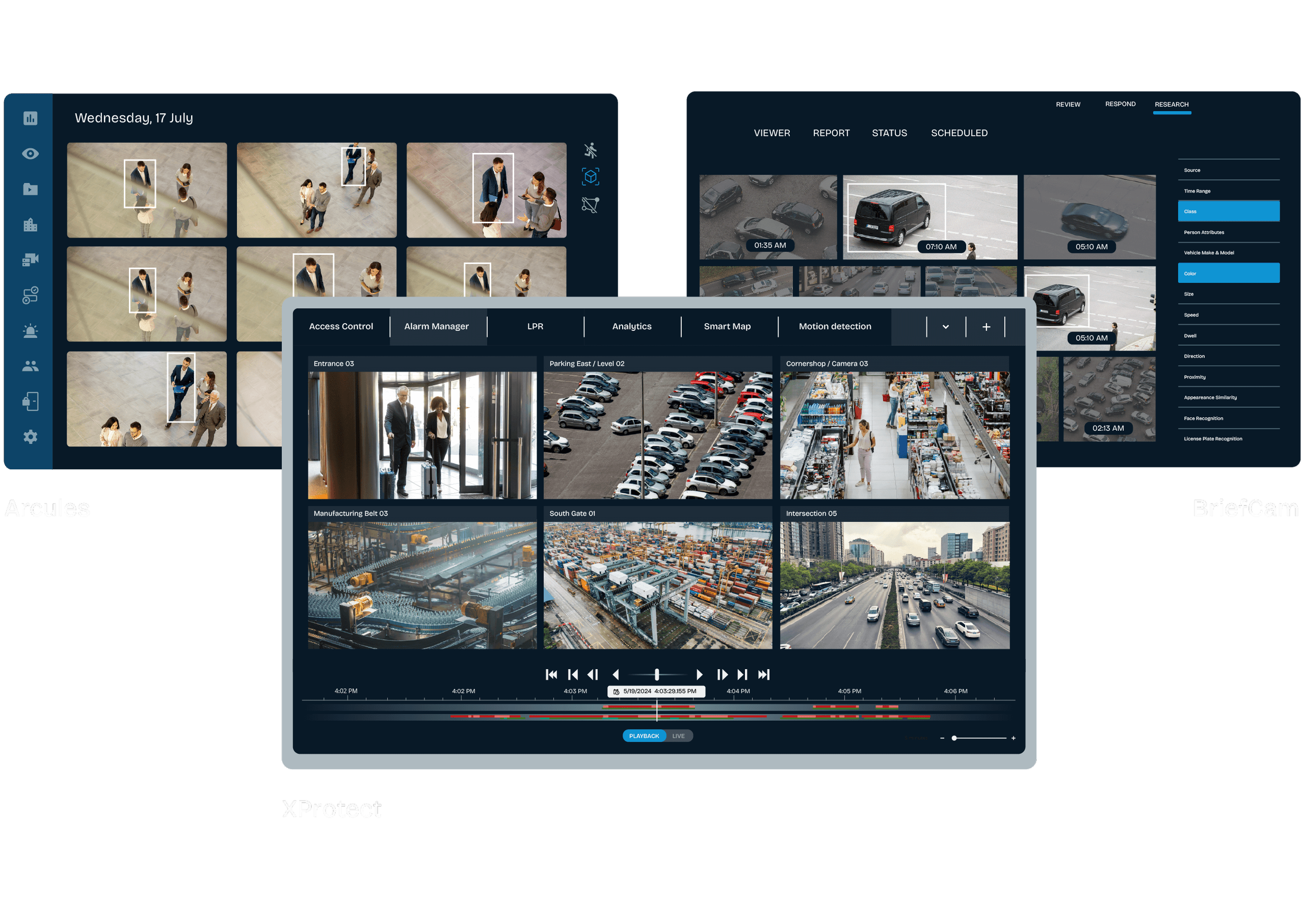Image resolution: width=1305 pixels, height=924 pixels.
Task: Select the building/sites icon in the sidebar
Action: [x=30, y=224]
